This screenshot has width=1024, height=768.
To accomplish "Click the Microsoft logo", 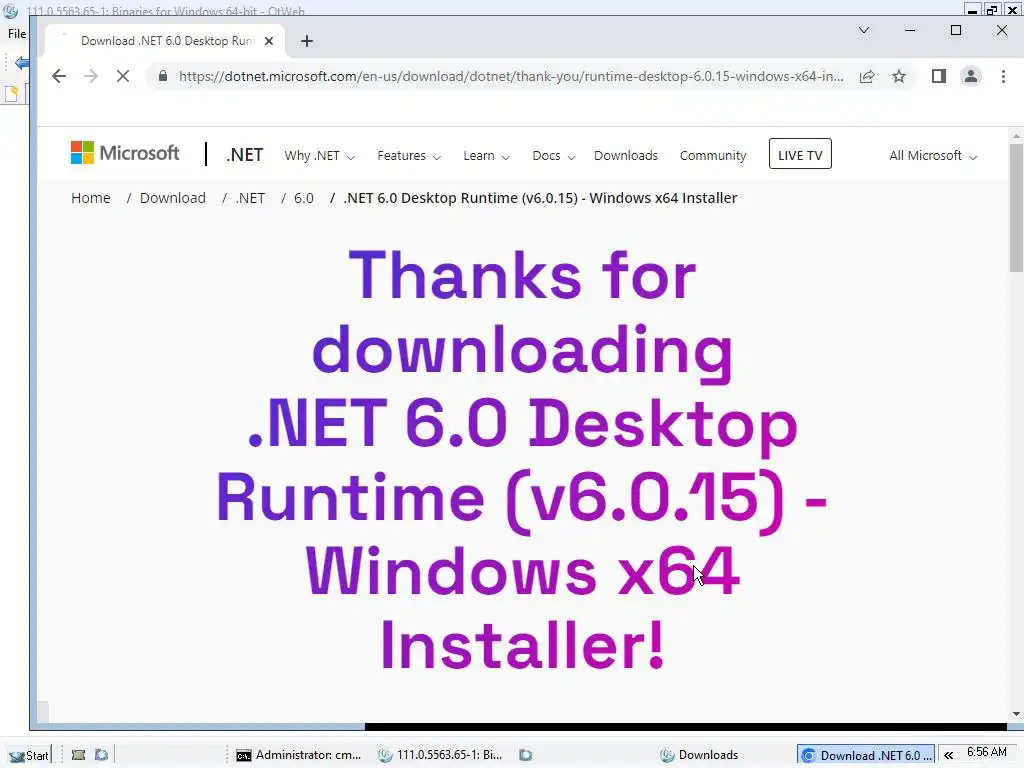I will click(x=125, y=153).
